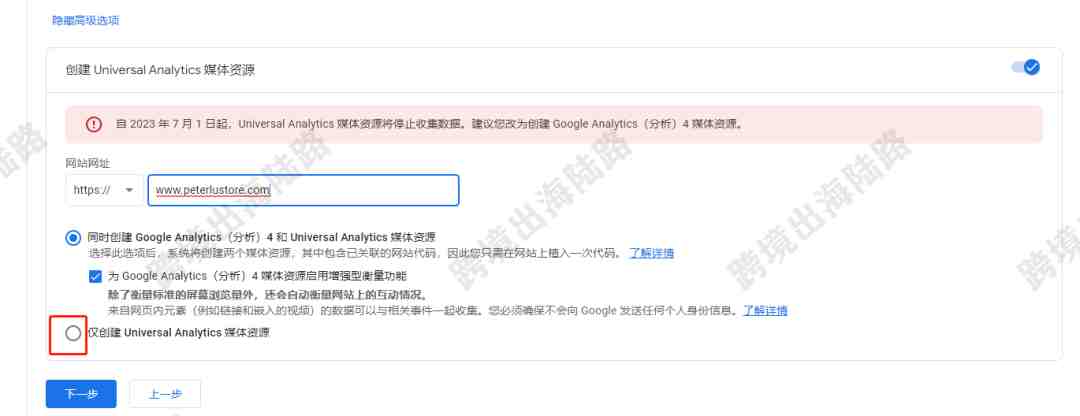Select the 仅创建 Universal Analytics 媒体资源 radio button
This screenshot has height=416, width=1080.
coord(73,333)
